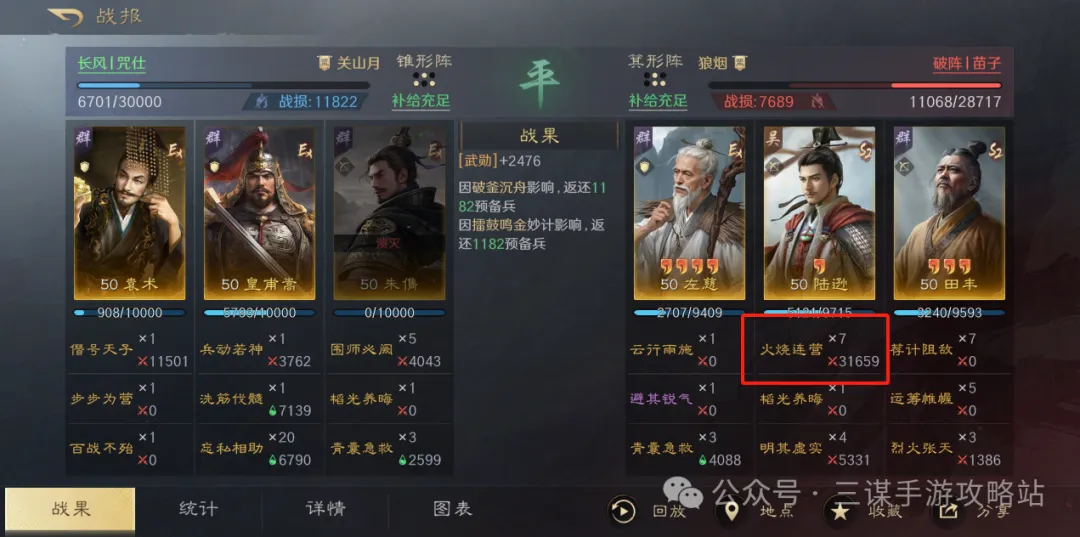Screen dimensions: 1080x537
Task: Click the 锥形阵 formation dots icon
Action: pos(422,79)
